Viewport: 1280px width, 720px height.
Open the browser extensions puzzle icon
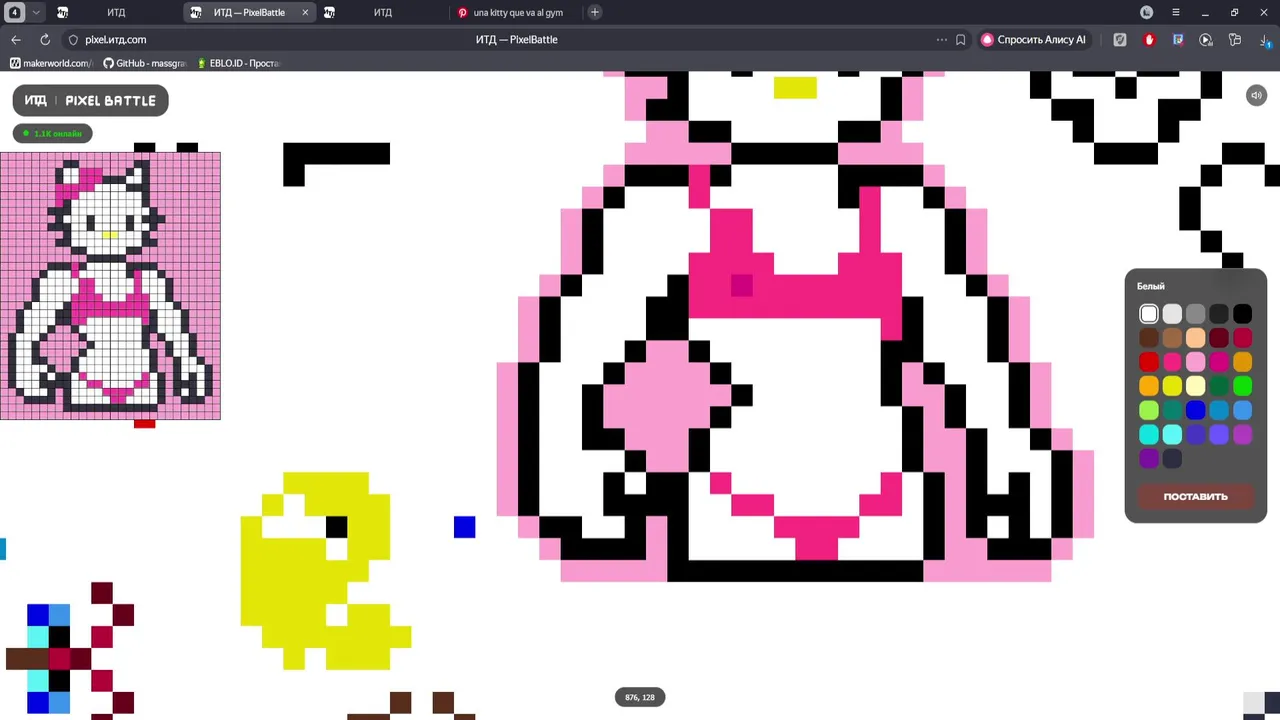(x=1235, y=40)
